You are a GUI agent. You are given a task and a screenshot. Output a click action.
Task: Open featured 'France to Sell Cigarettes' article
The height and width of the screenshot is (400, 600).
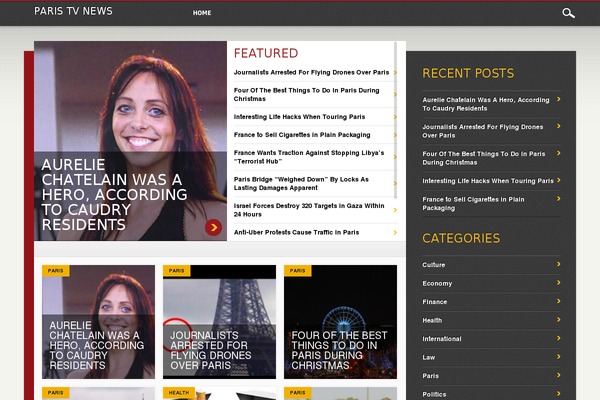(302, 135)
